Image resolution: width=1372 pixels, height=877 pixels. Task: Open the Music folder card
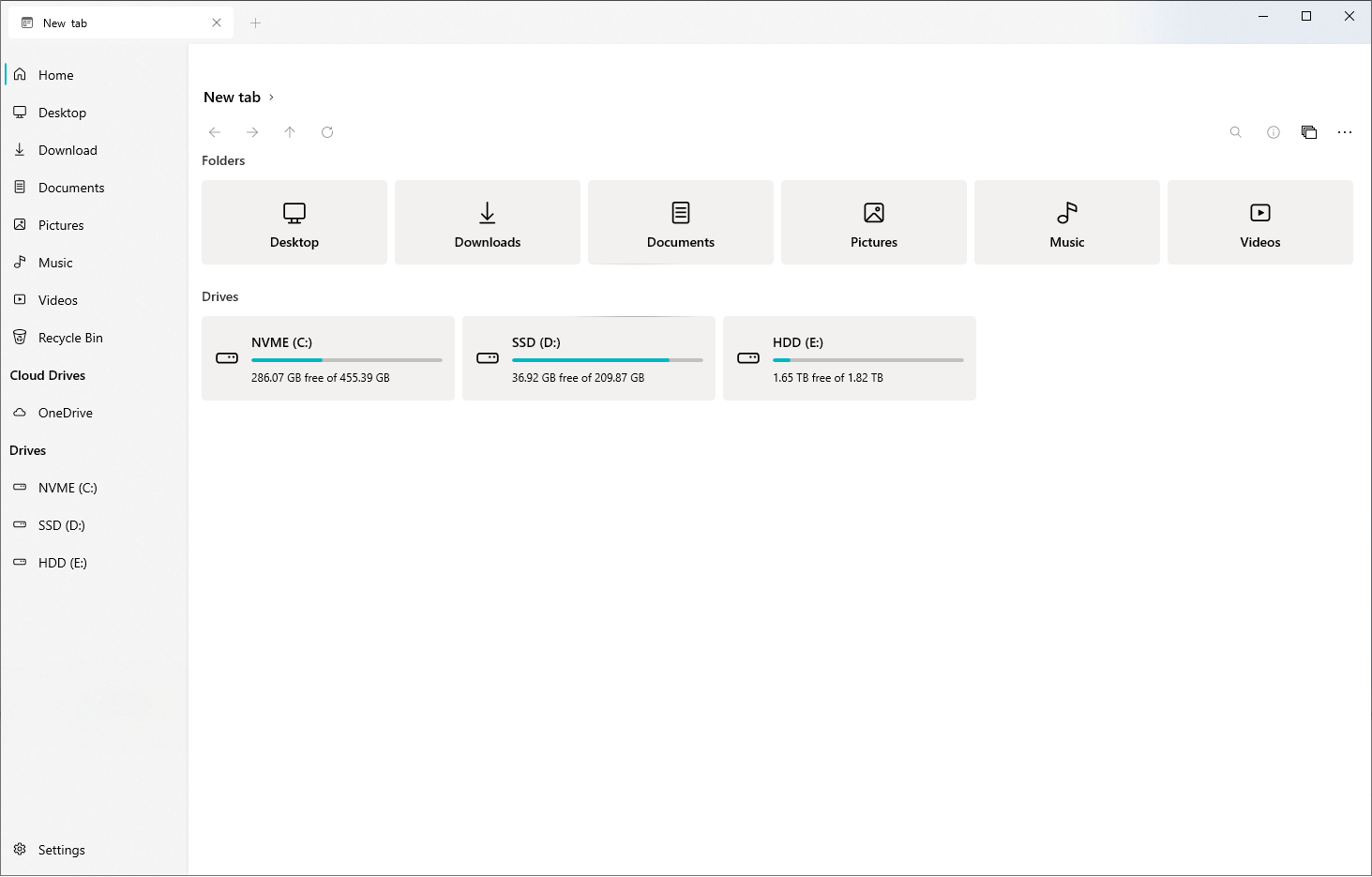point(1067,222)
